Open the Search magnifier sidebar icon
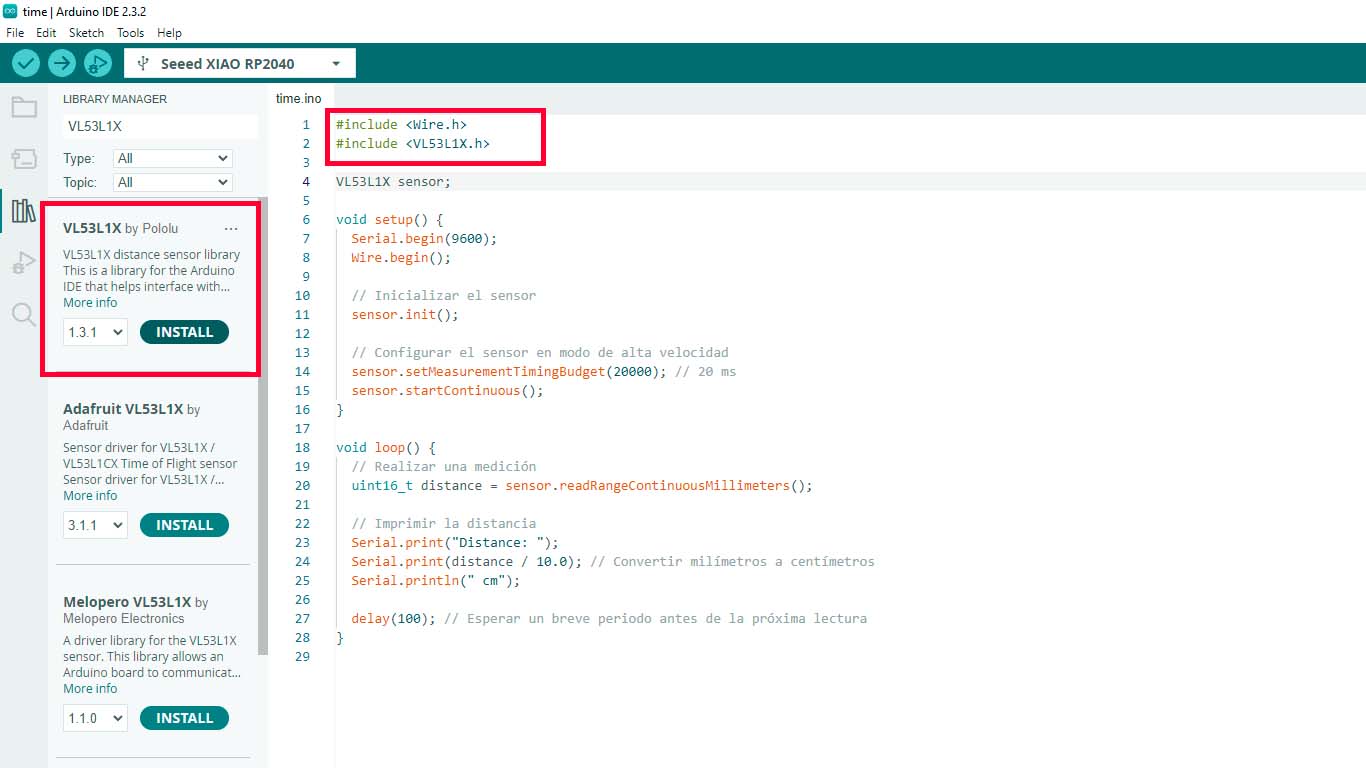Screen dimensions: 1366x768 coord(24,315)
